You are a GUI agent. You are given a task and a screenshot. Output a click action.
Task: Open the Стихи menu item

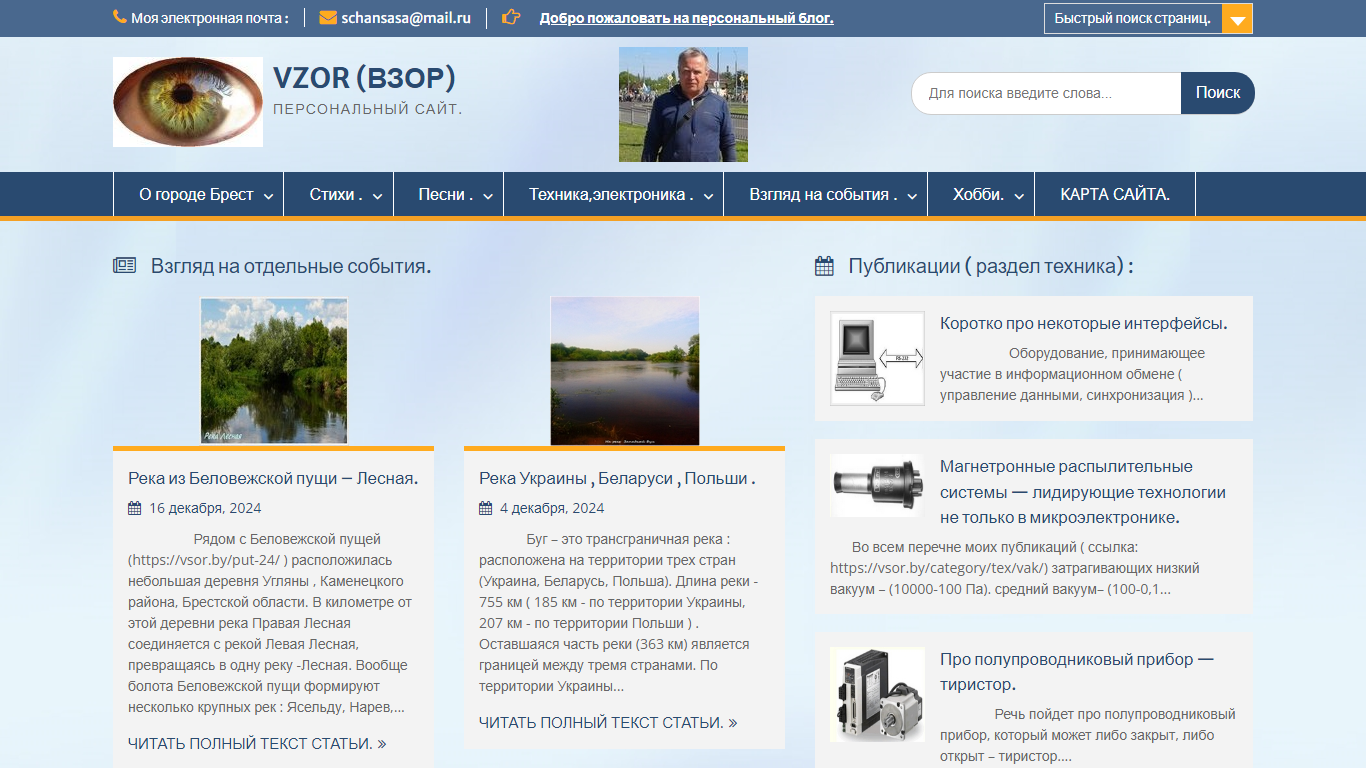coord(336,195)
